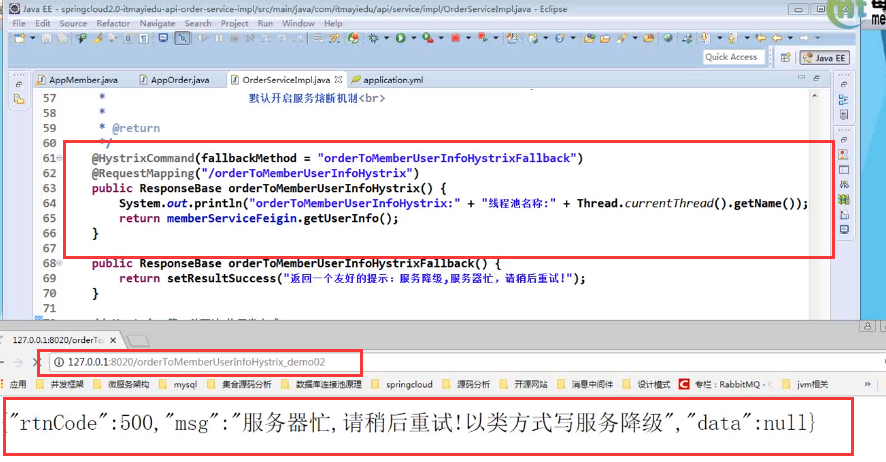Open the Refactor menu

pyautogui.click(x=113, y=23)
